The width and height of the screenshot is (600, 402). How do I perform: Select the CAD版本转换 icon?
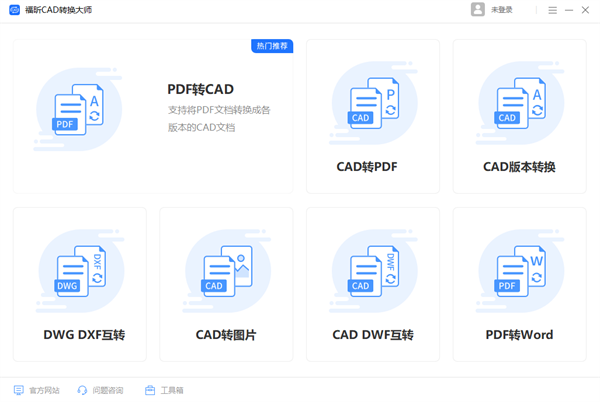(x=520, y=103)
